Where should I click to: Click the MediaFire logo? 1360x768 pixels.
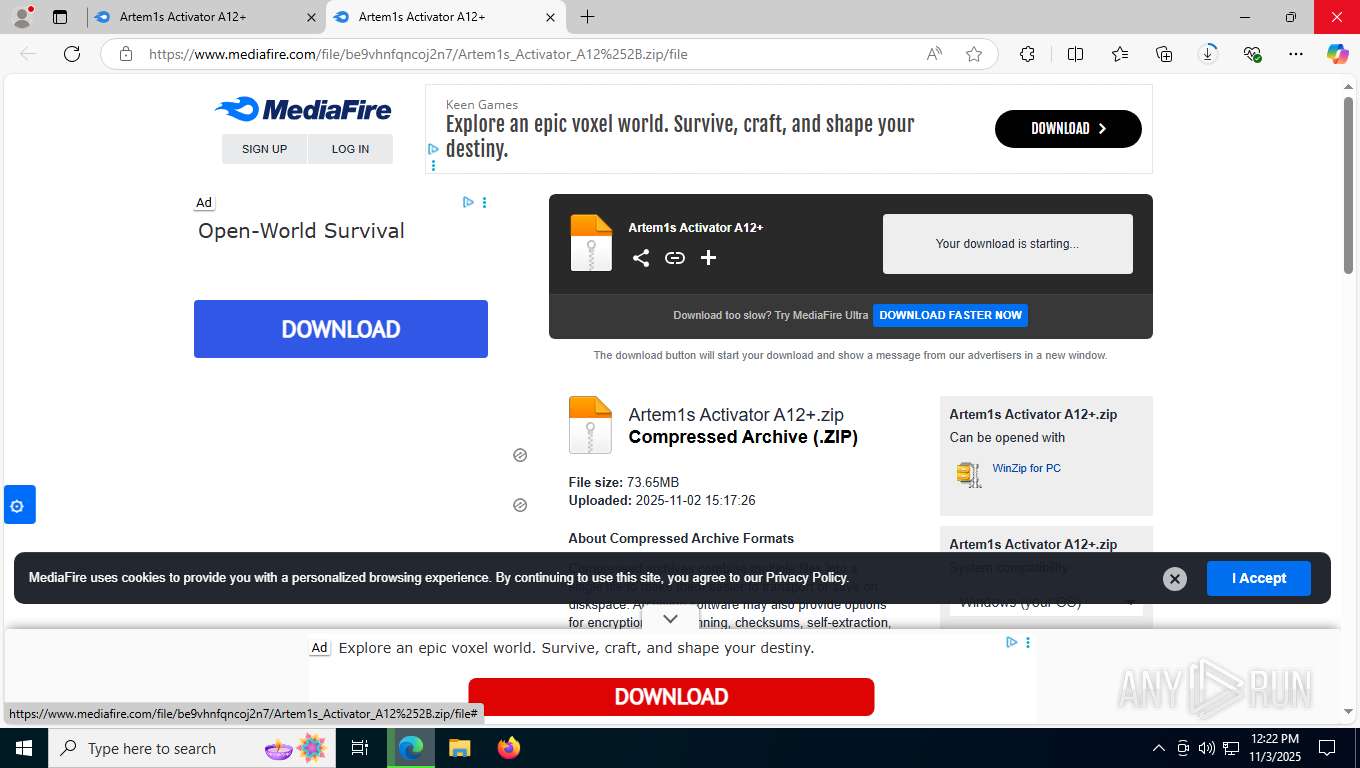click(303, 109)
